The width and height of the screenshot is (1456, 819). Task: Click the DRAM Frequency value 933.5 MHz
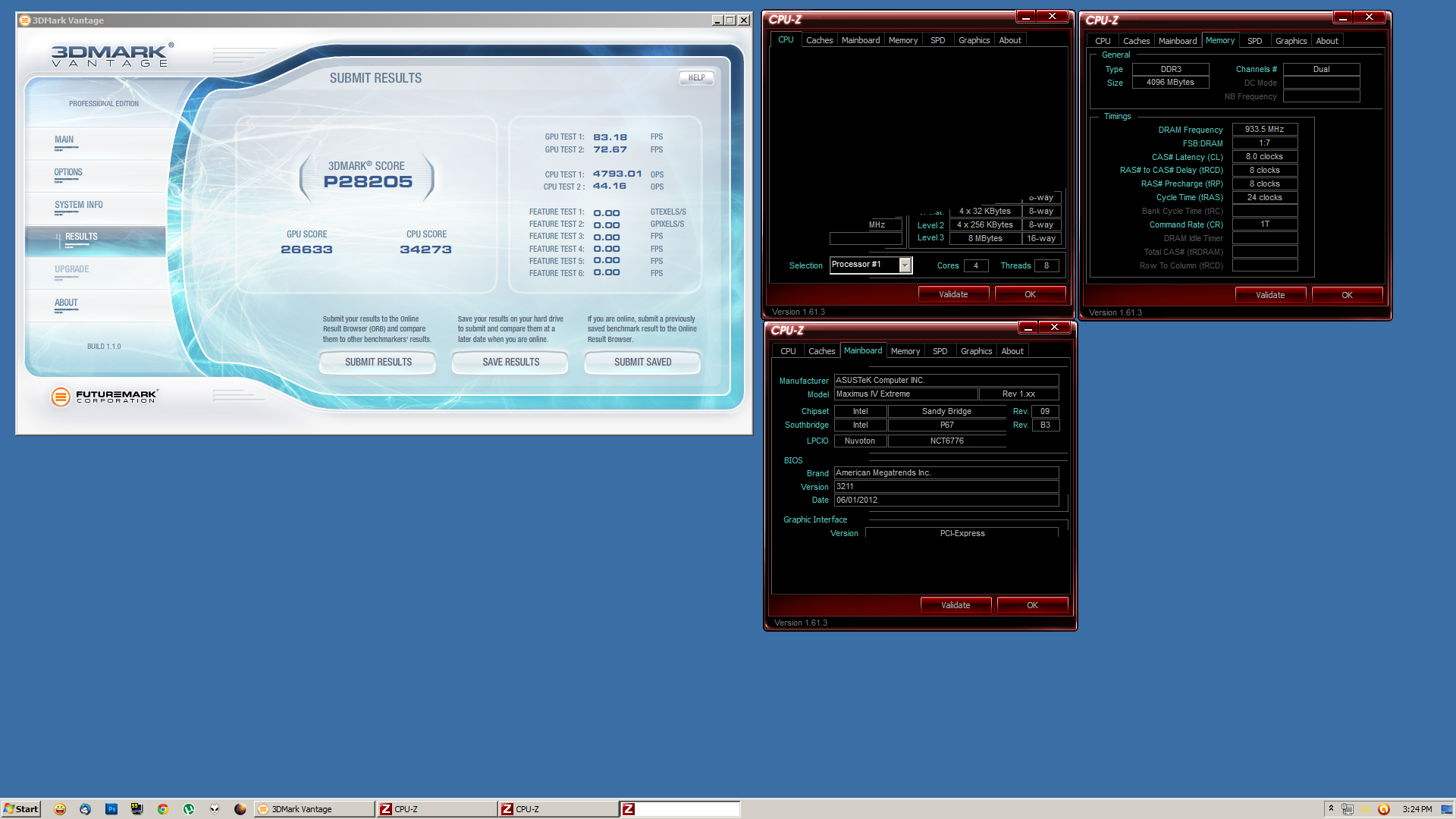tap(1264, 130)
